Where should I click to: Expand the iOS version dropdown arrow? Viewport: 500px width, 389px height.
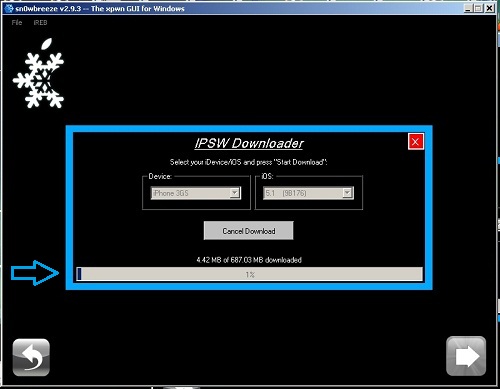point(347,193)
